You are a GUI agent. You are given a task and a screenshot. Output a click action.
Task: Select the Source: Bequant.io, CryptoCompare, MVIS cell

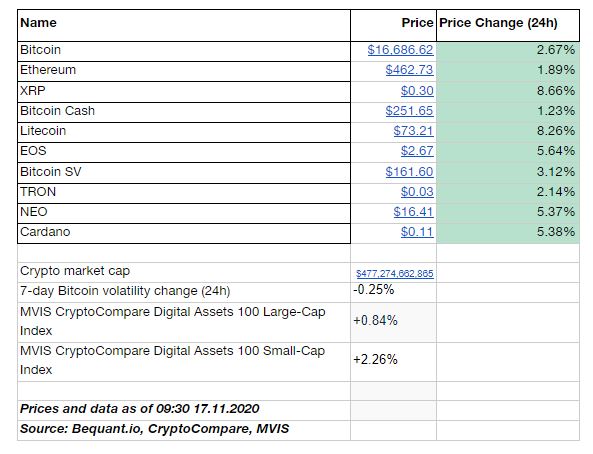pos(184,430)
